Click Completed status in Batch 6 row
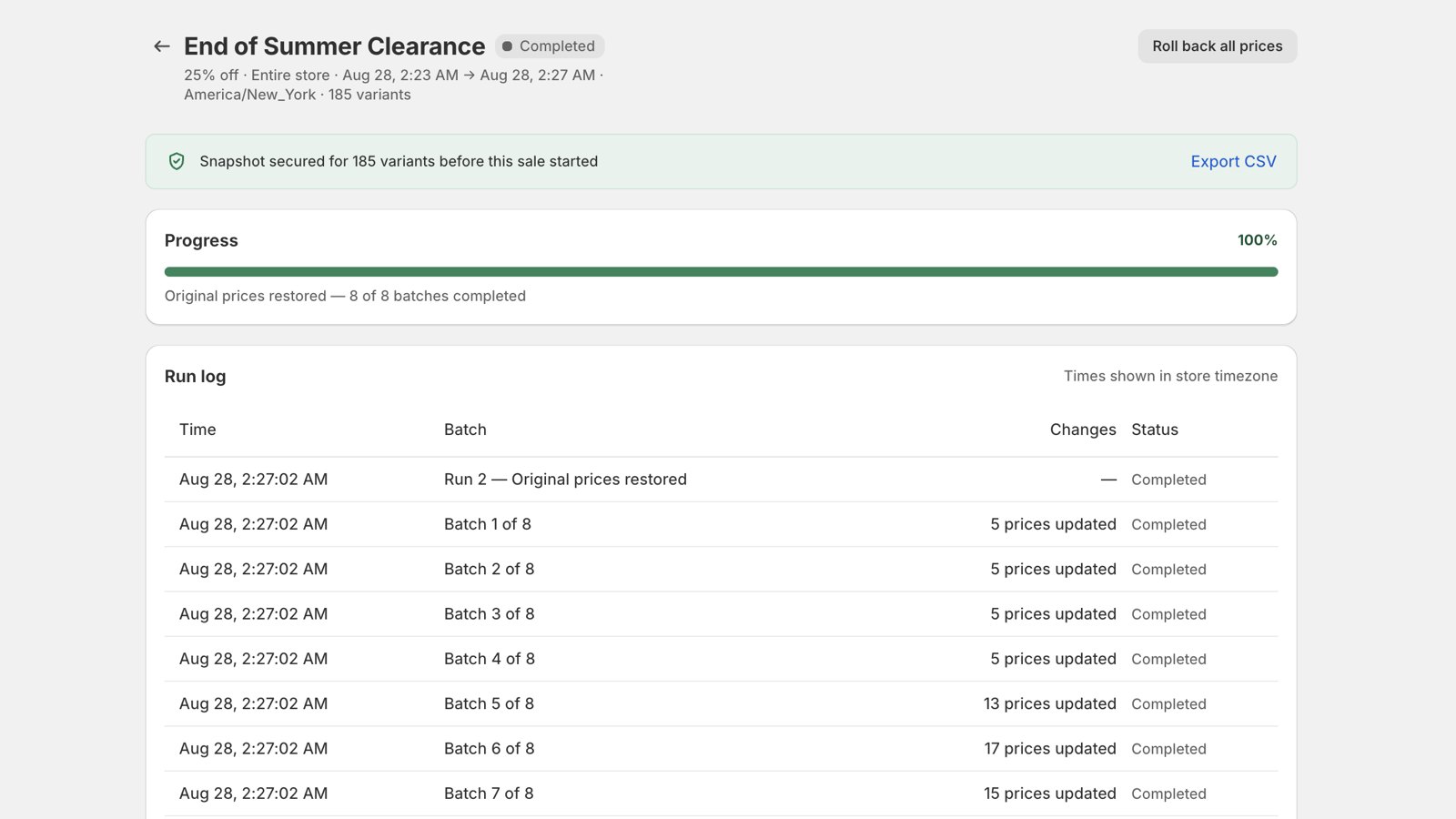 [x=1168, y=749]
